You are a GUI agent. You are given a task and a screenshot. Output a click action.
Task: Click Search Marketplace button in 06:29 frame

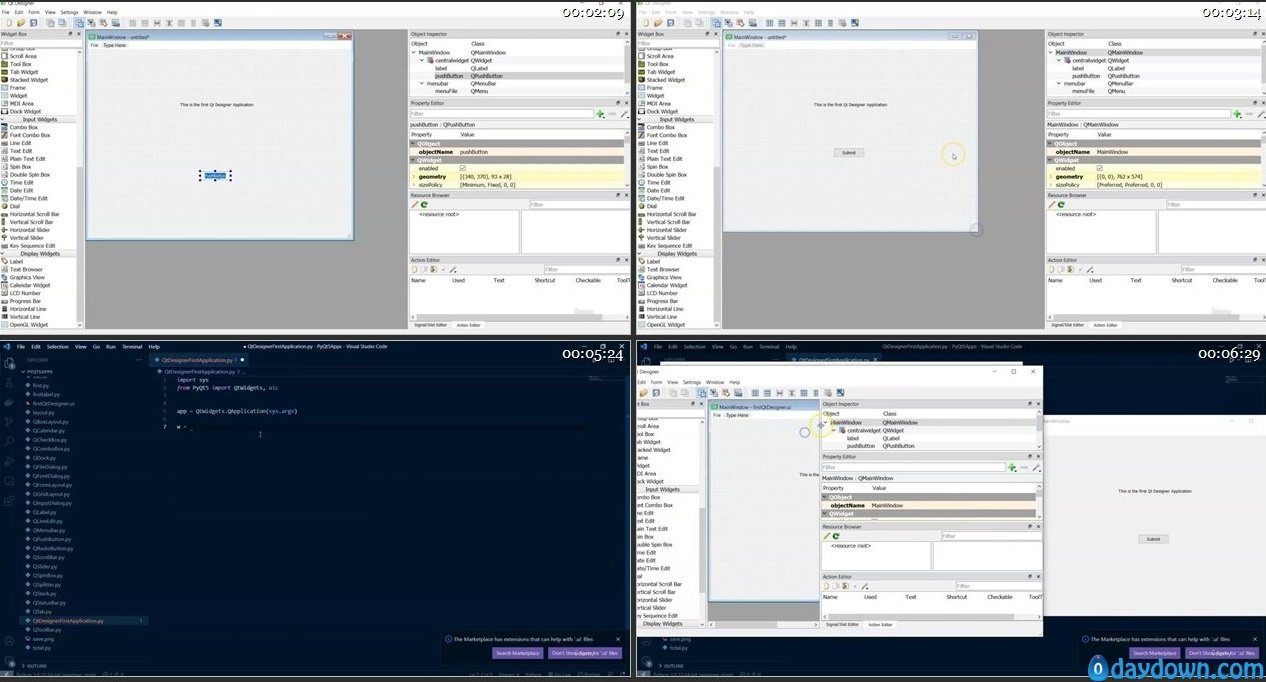coord(1154,653)
